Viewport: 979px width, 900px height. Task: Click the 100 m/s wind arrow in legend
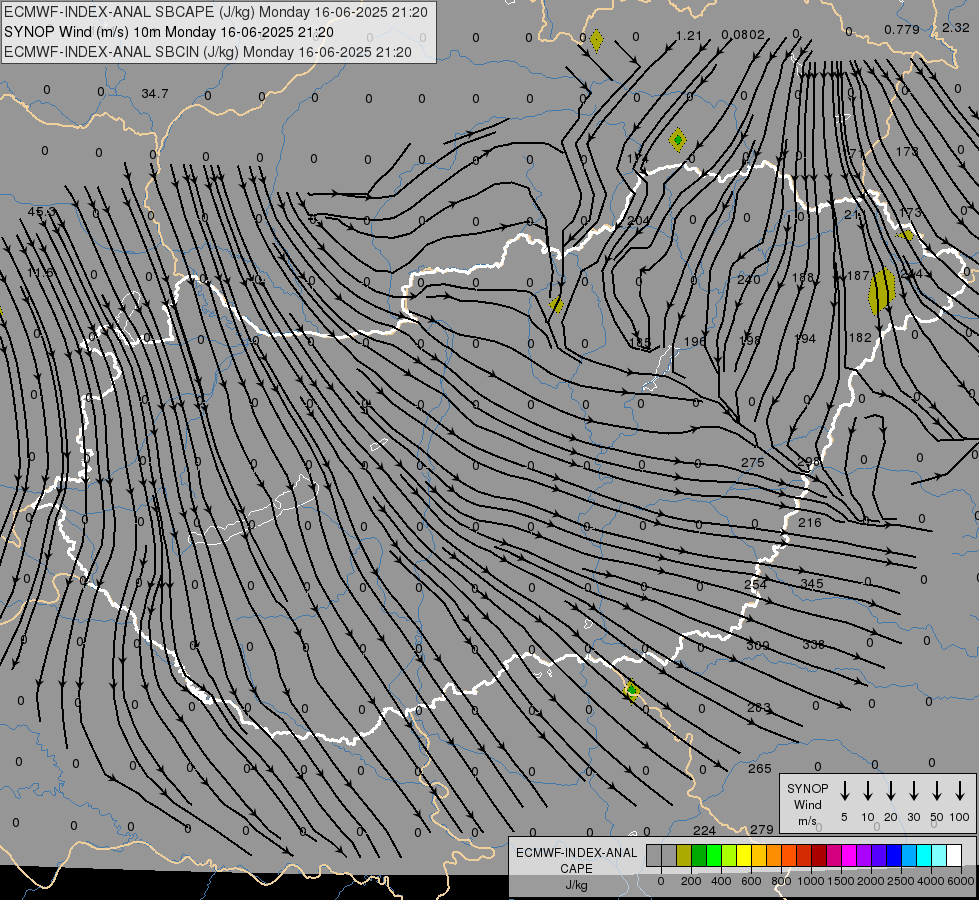tap(960, 790)
